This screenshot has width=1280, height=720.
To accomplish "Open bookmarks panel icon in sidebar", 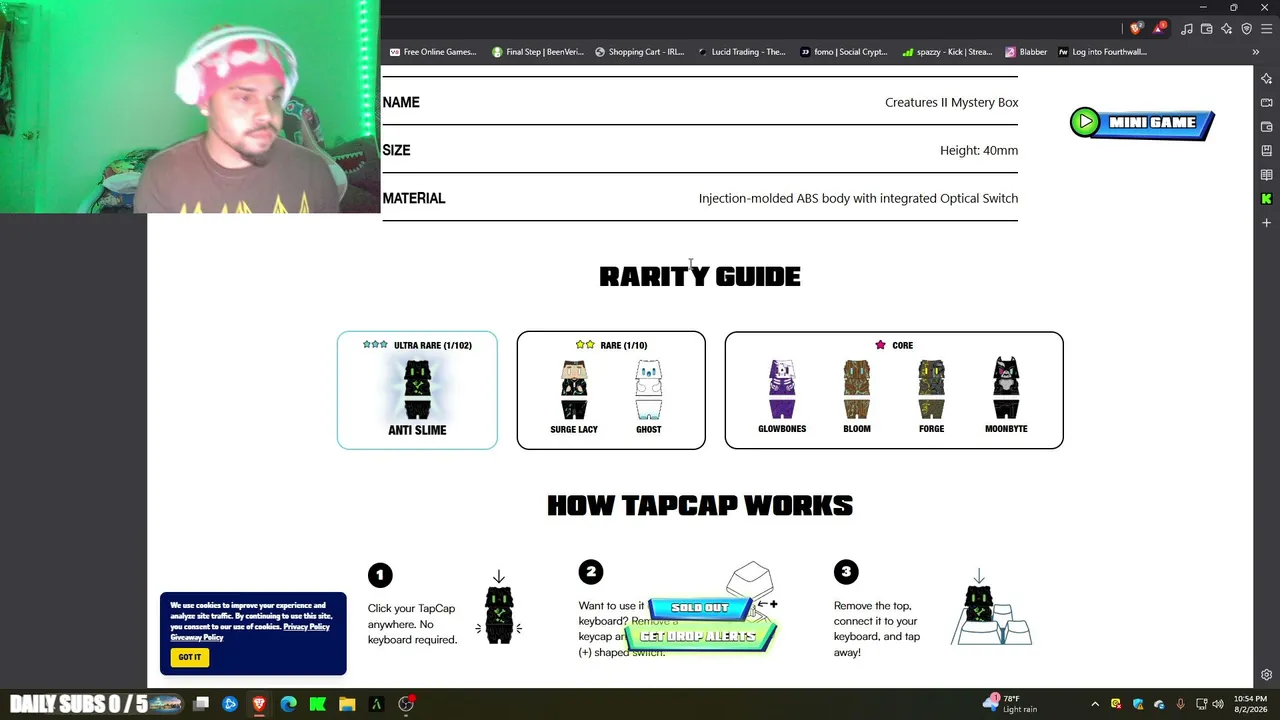I will coord(1266,151).
